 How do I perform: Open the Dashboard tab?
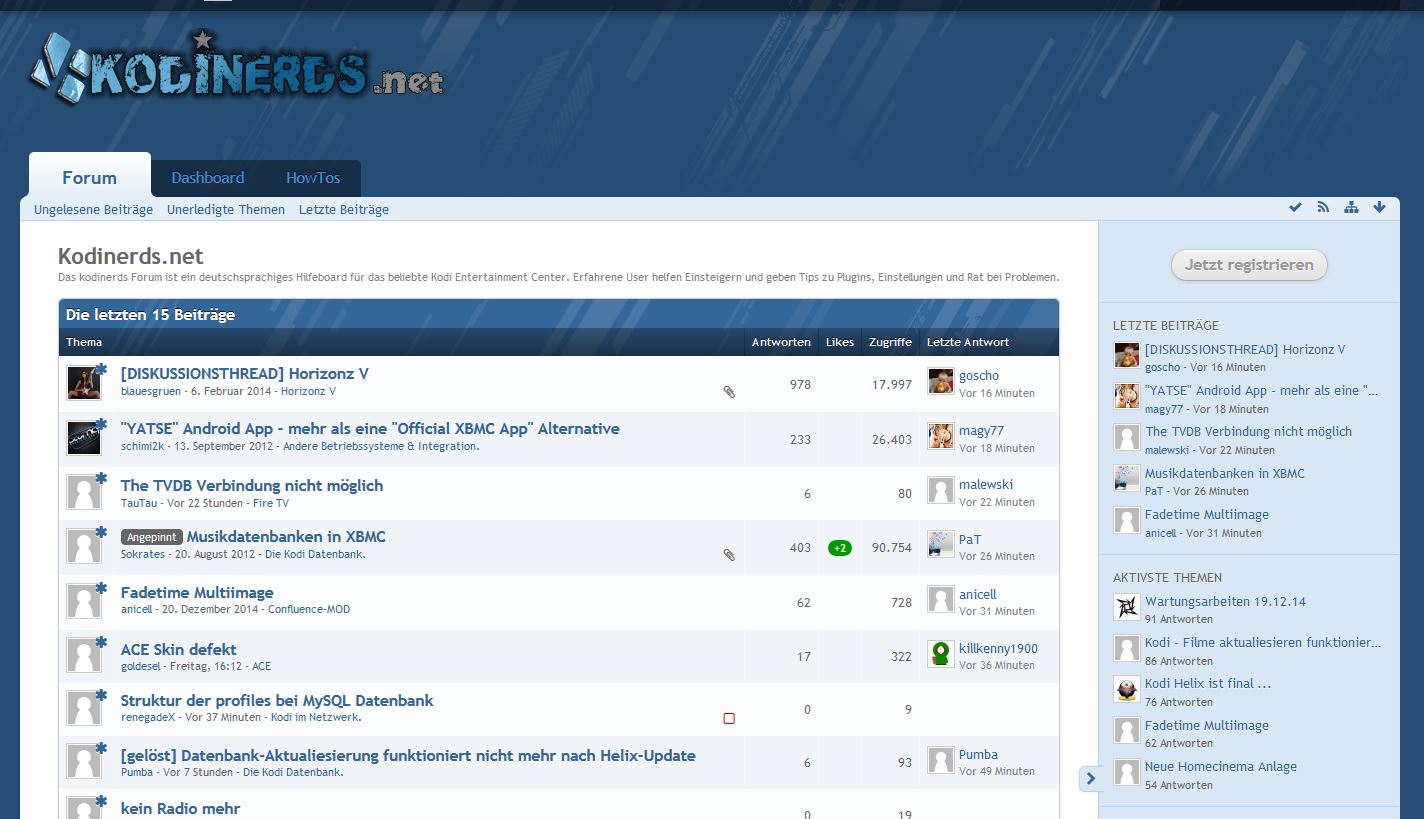208,178
